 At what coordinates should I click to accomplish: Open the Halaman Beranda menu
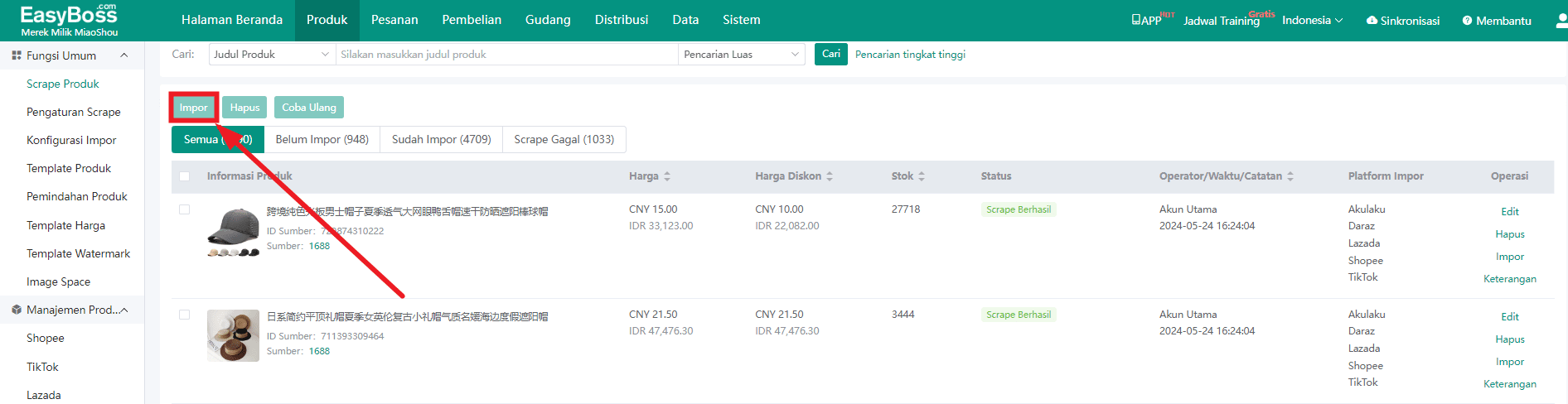click(232, 20)
